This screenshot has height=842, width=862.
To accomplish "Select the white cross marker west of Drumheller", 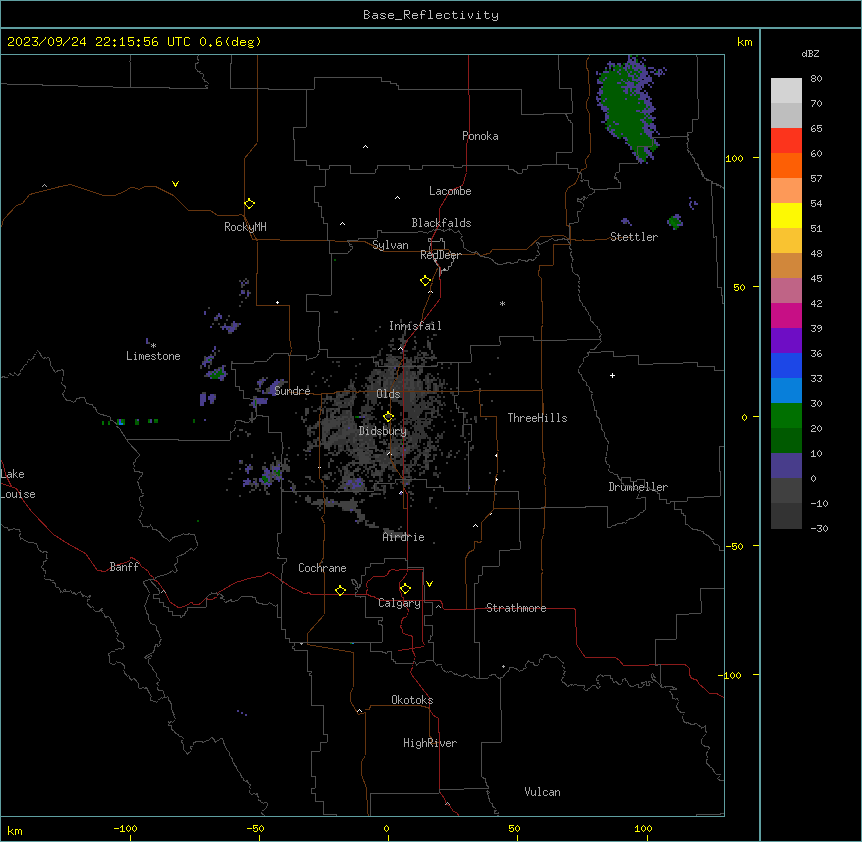I will point(612,375).
